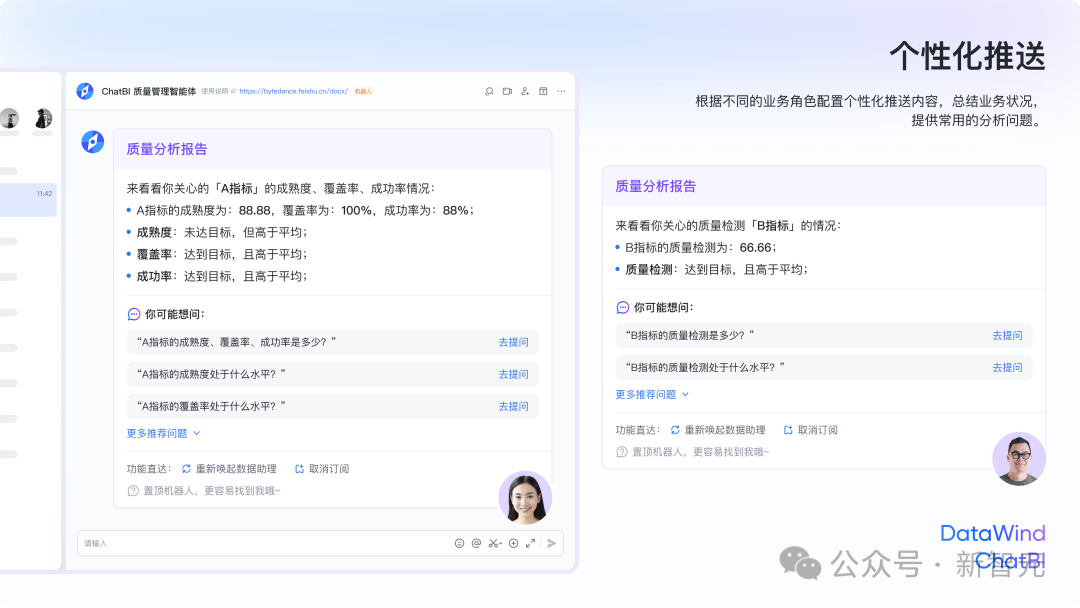Click chat bubble icon by 你可能想问 in right card
The width and height of the screenshot is (1080, 608).
(623, 307)
